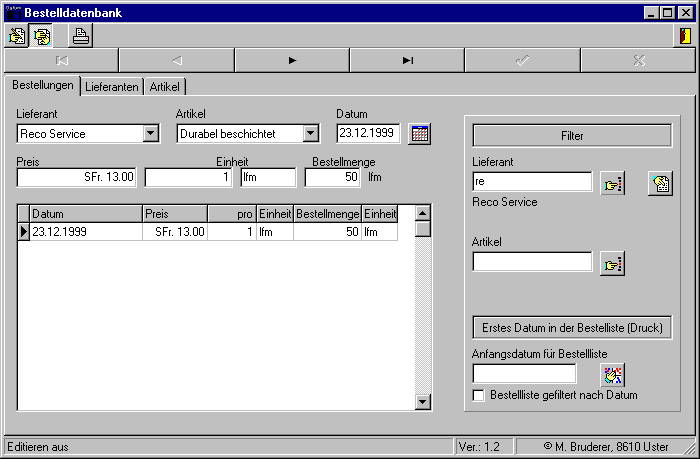Switch to the Lieferanten tab
This screenshot has height=459, width=700.
pos(112,87)
